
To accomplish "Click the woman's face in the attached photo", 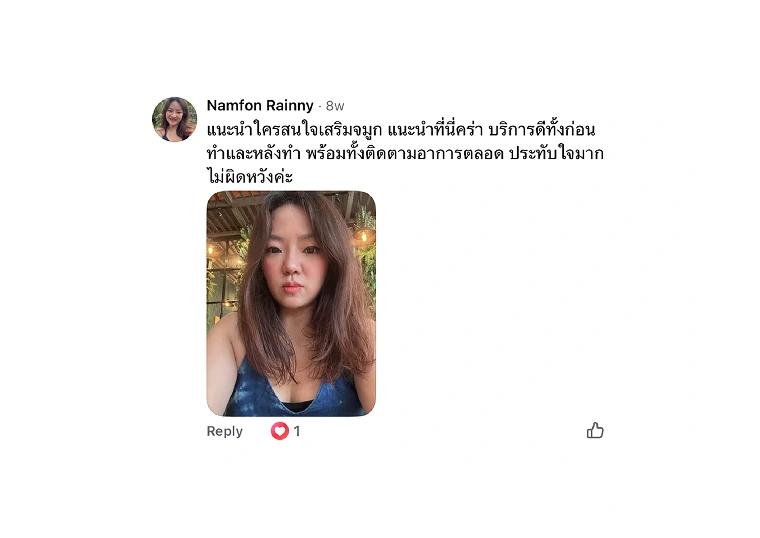I will [x=293, y=262].
